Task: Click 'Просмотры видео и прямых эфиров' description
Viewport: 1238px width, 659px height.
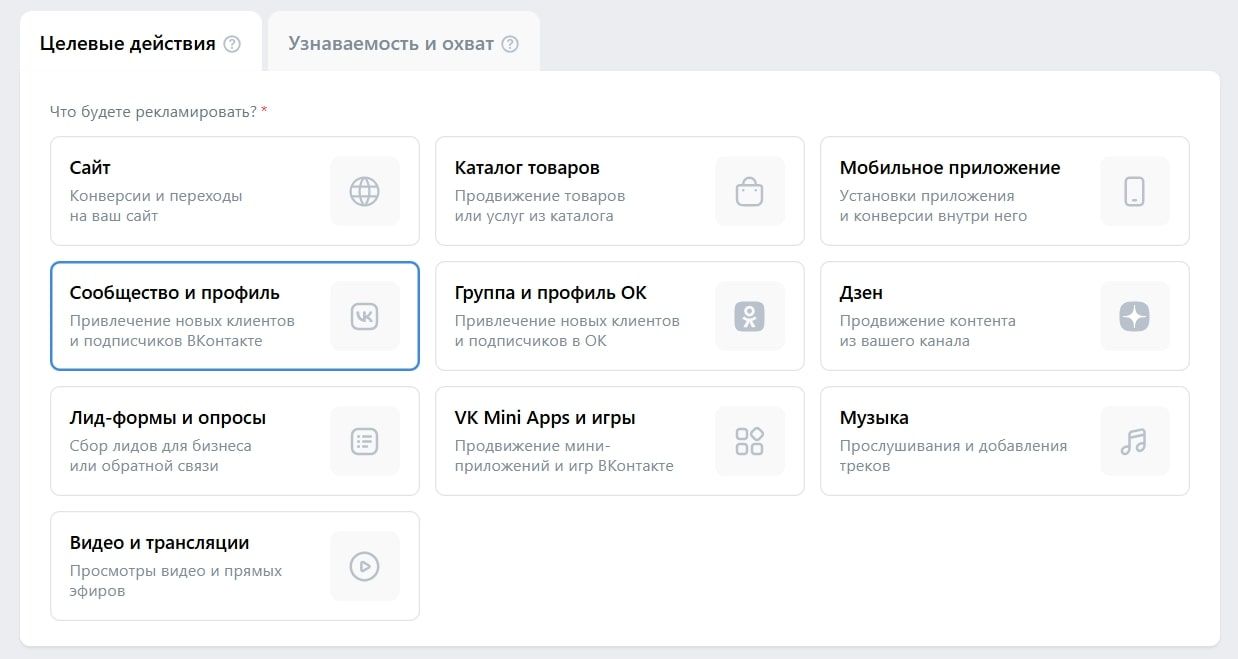Action: 176,581
